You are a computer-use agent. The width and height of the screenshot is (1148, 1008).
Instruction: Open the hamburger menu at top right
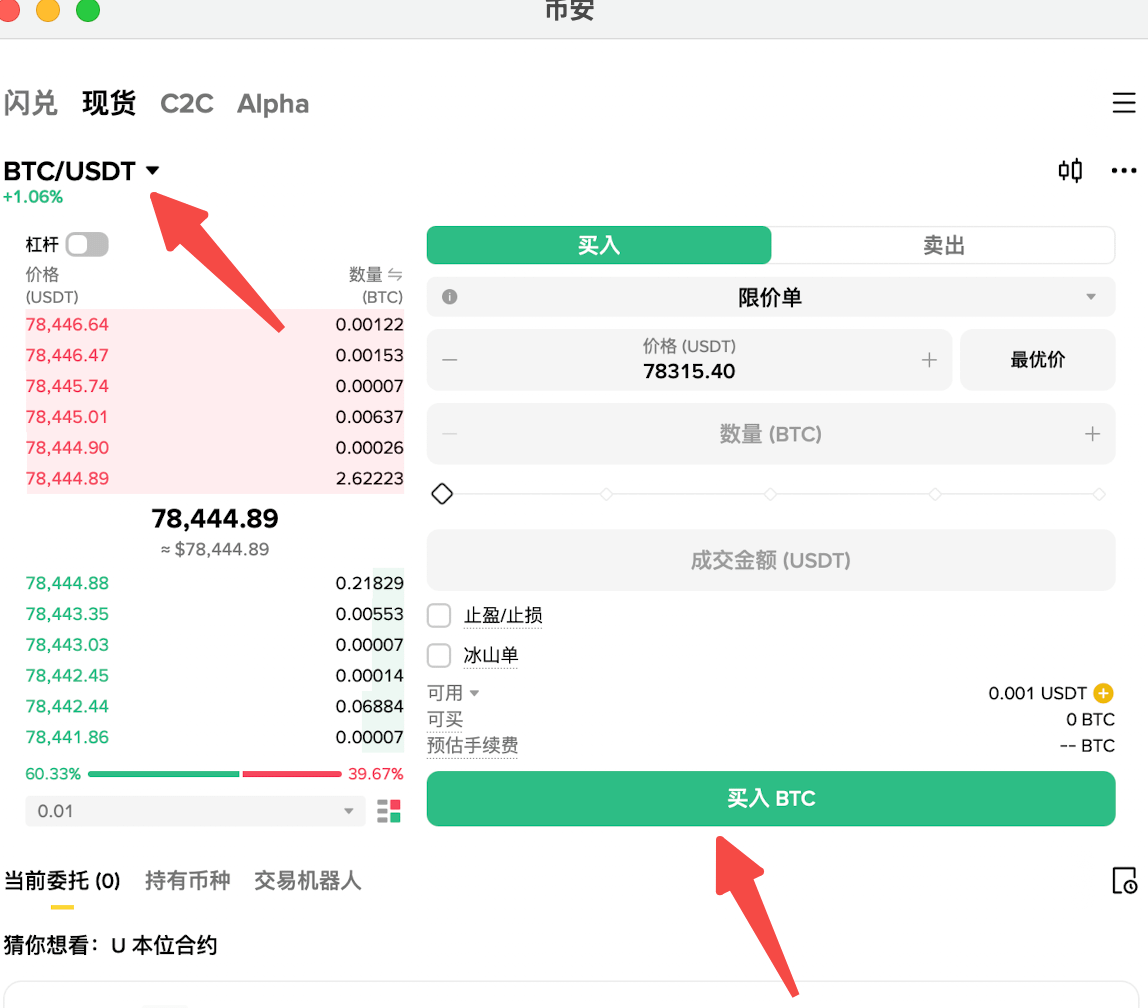tap(1124, 103)
